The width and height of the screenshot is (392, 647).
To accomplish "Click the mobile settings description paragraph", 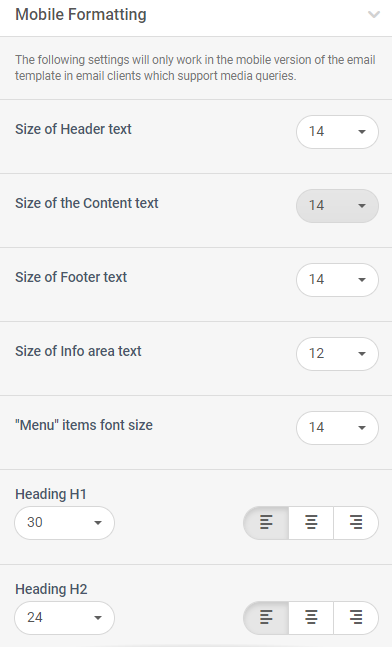I will pyautogui.click(x=195, y=68).
